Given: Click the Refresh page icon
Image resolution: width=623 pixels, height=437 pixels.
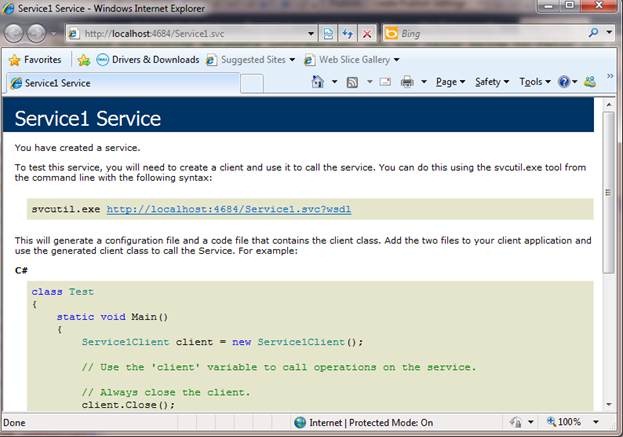Looking at the screenshot, I should (347, 33).
